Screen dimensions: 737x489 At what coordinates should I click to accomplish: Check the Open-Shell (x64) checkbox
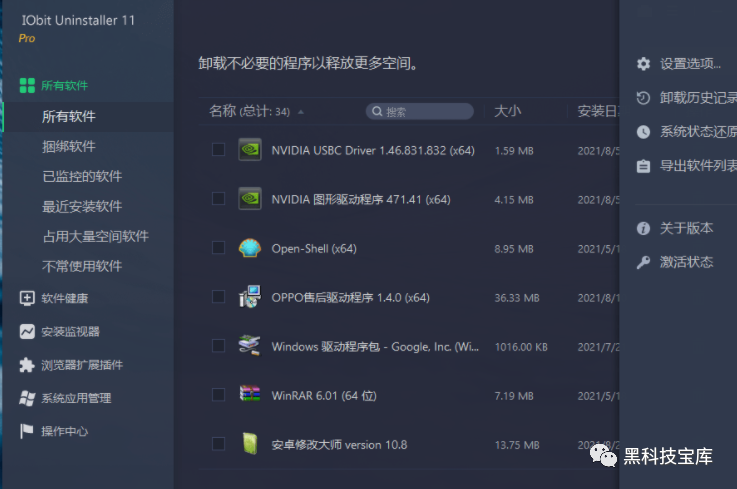(x=218, y=247)
